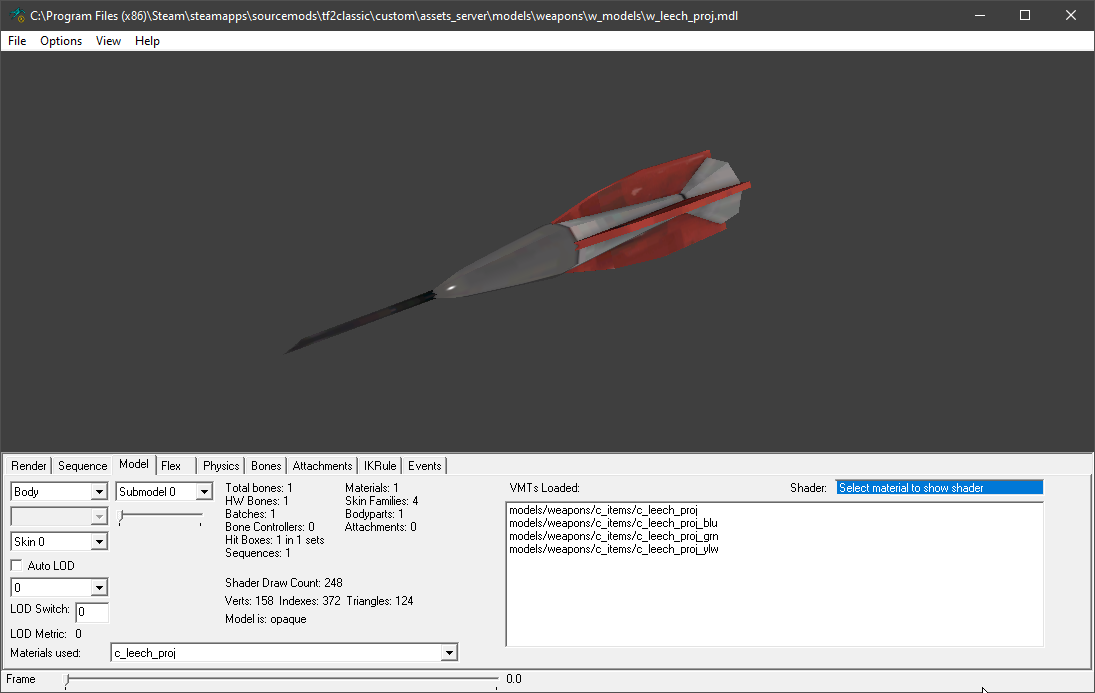
Task: Open the Bones tab
Action: coord(266,466)
